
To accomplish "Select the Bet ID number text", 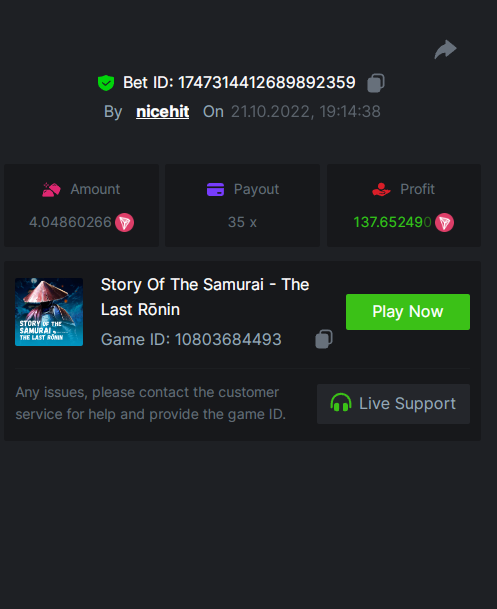I will (x=267, y=82).
